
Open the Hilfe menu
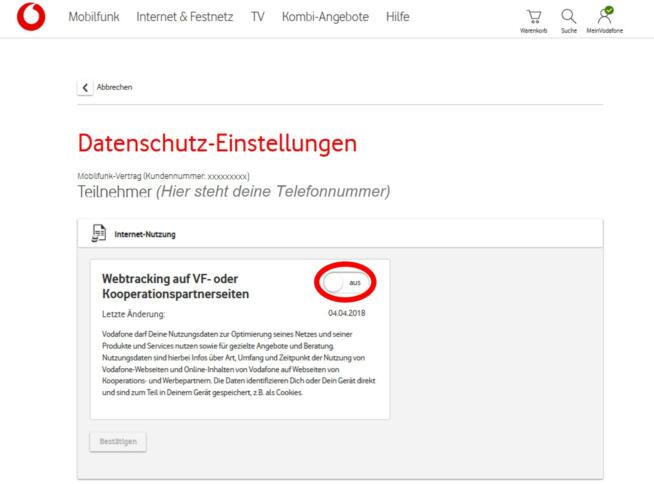point(398,17)
